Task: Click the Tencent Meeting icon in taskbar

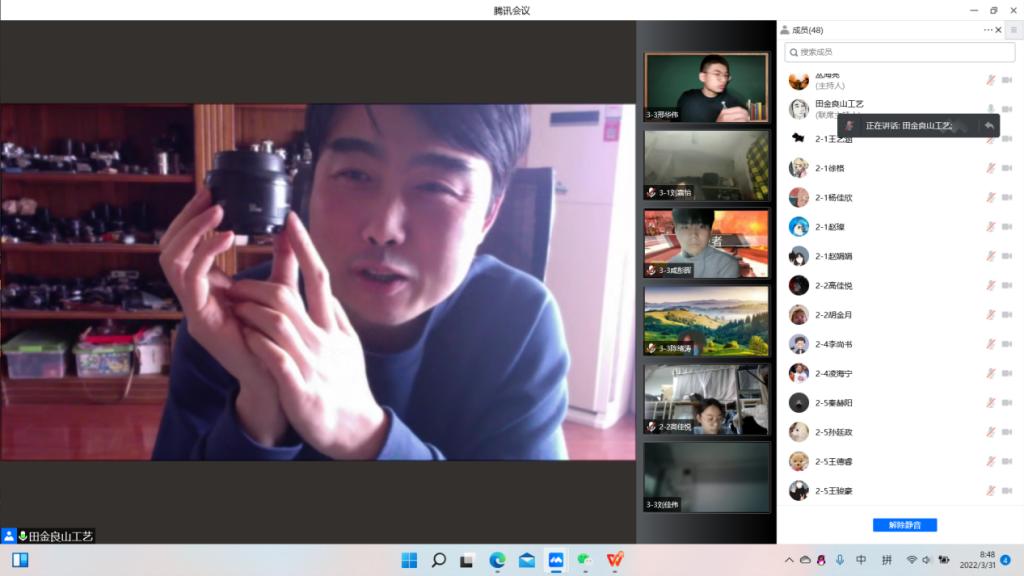Action: coord(556,560)
